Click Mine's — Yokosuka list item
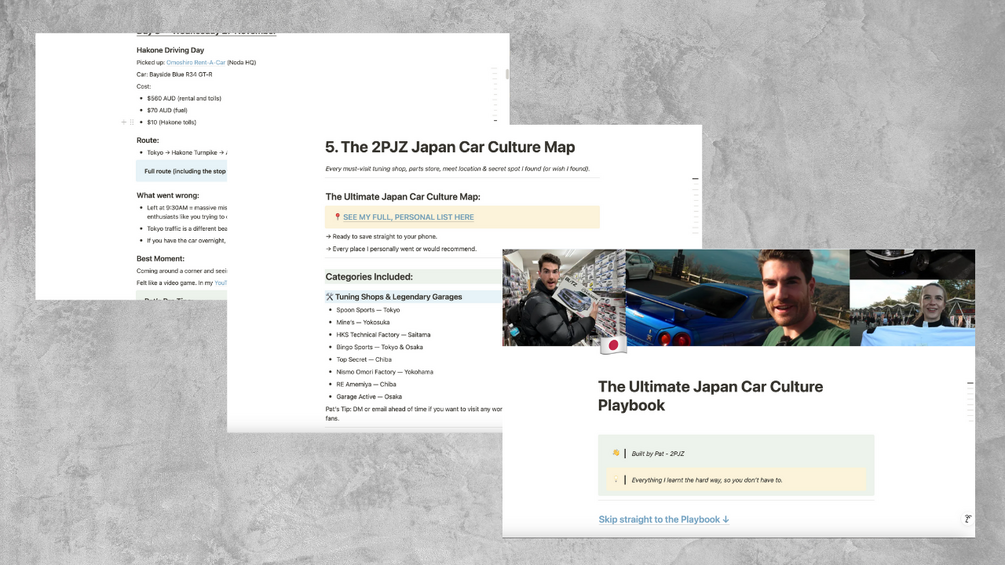1005x565 pixels. pyautogui.click(x=363, y=322)
